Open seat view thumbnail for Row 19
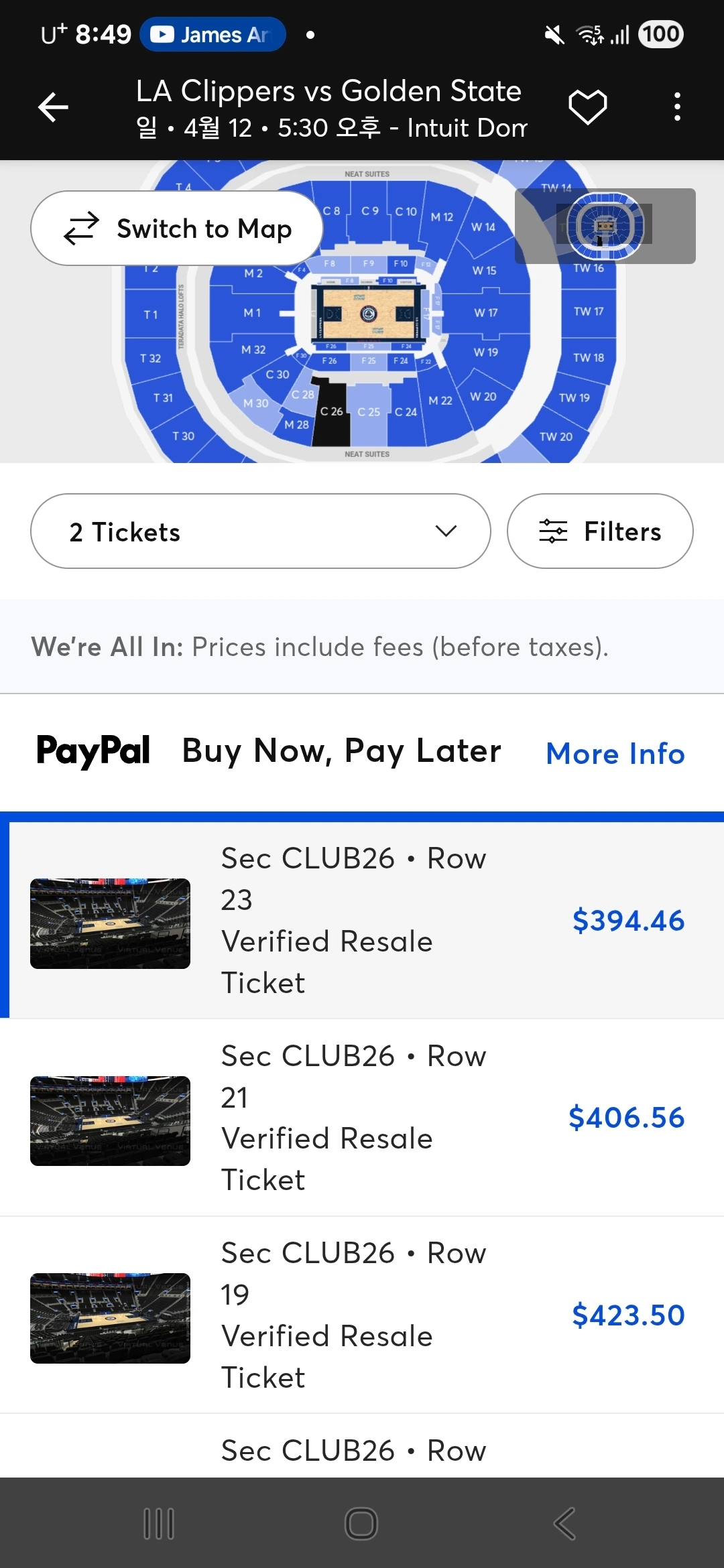 point(110,1318)
